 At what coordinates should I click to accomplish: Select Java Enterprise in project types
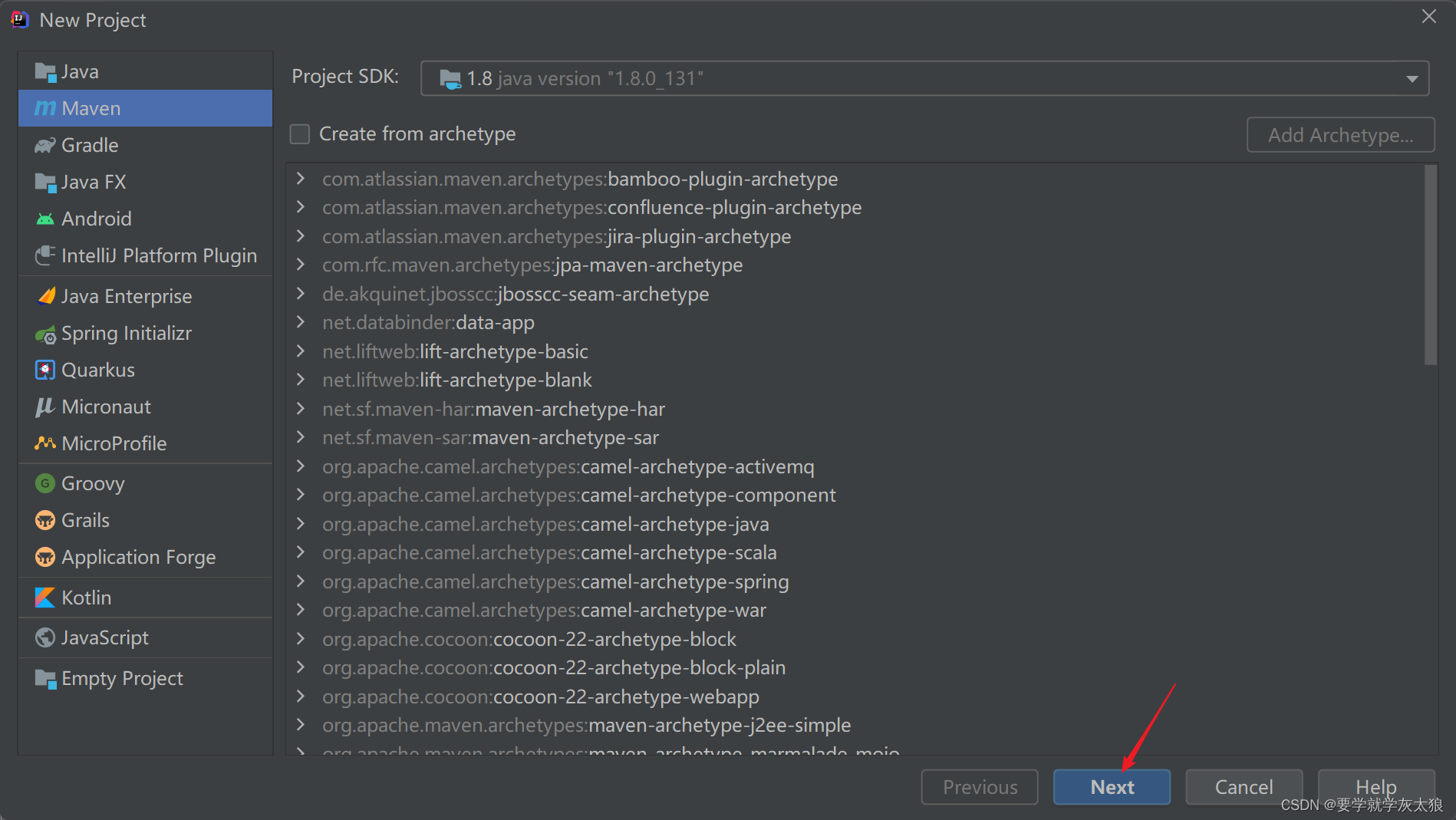(x=127, y=297)
